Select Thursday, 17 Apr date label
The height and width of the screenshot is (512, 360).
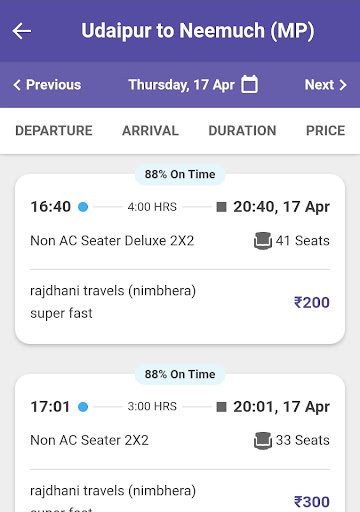182,85
